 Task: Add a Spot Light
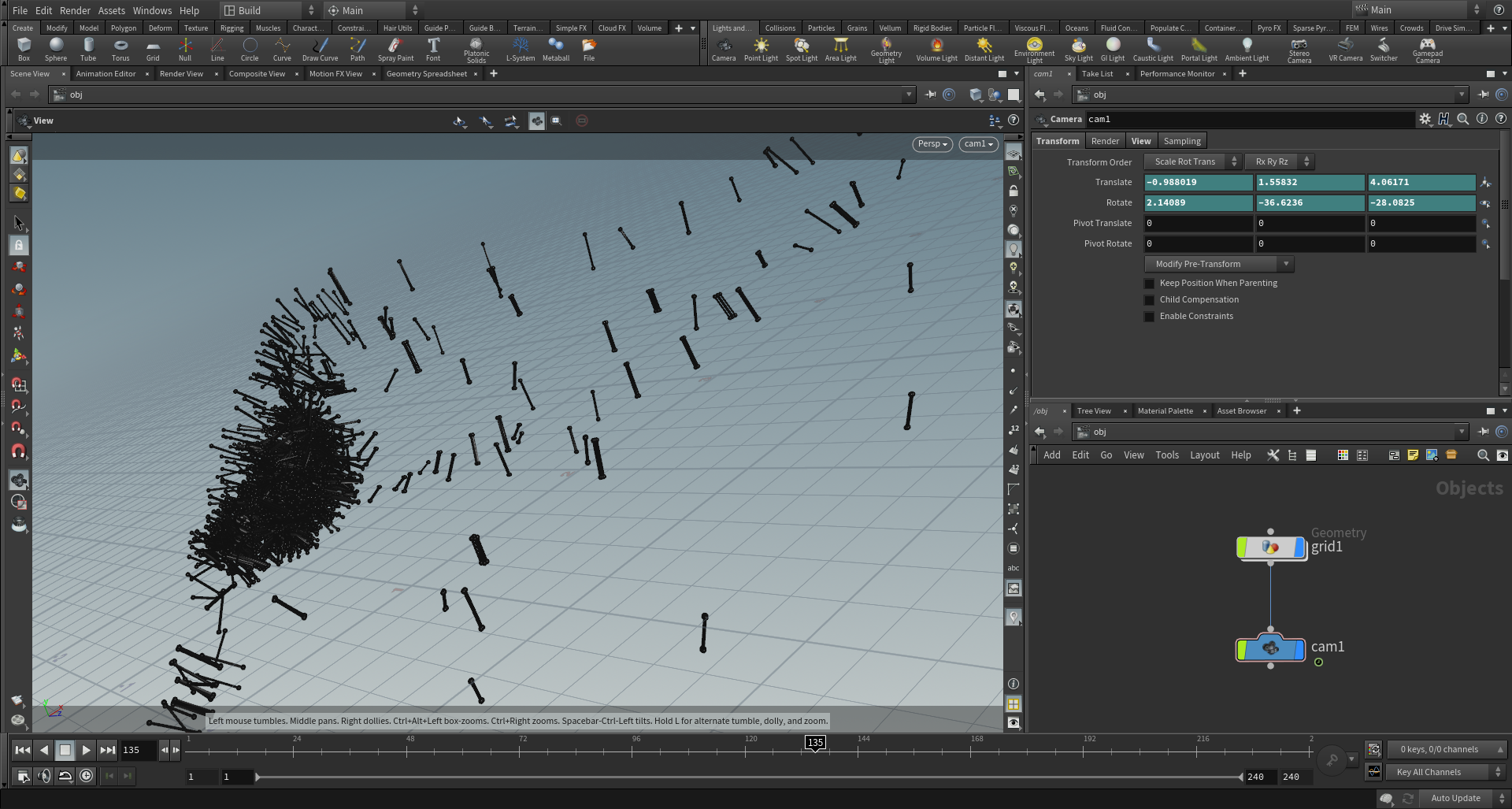pos(802,49)
